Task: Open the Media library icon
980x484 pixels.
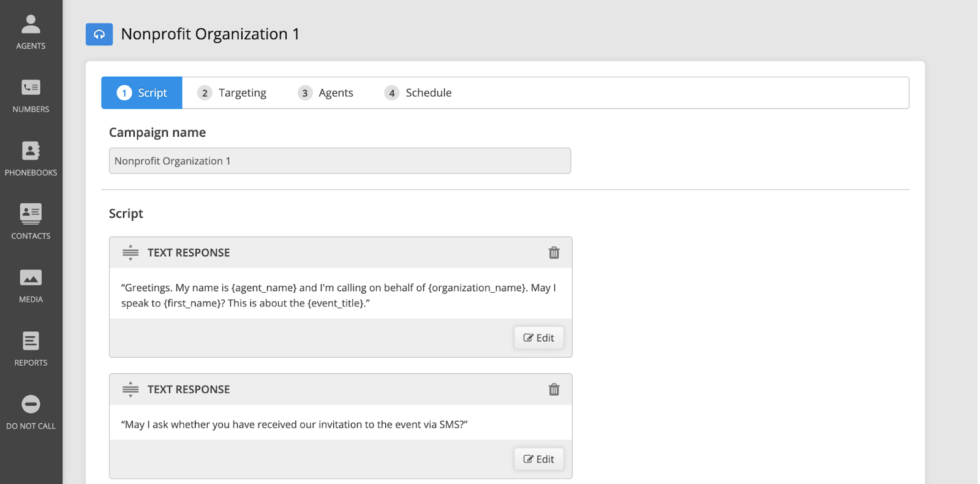Action: click(31, 284)
